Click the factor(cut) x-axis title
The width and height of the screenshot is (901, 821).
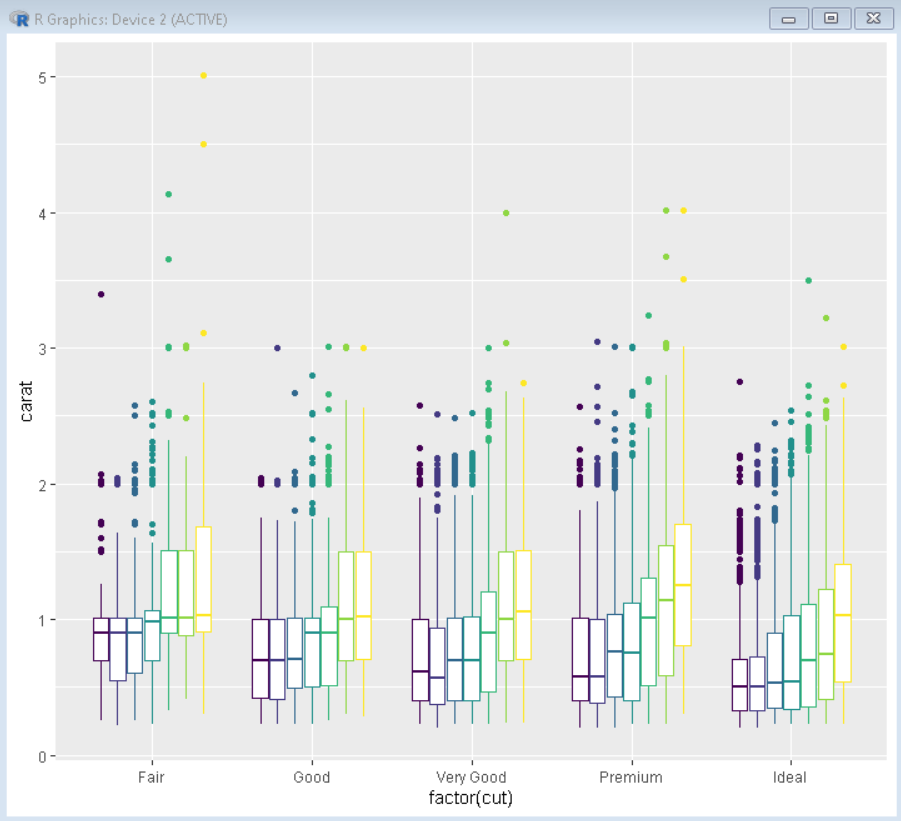pos(470,798)
